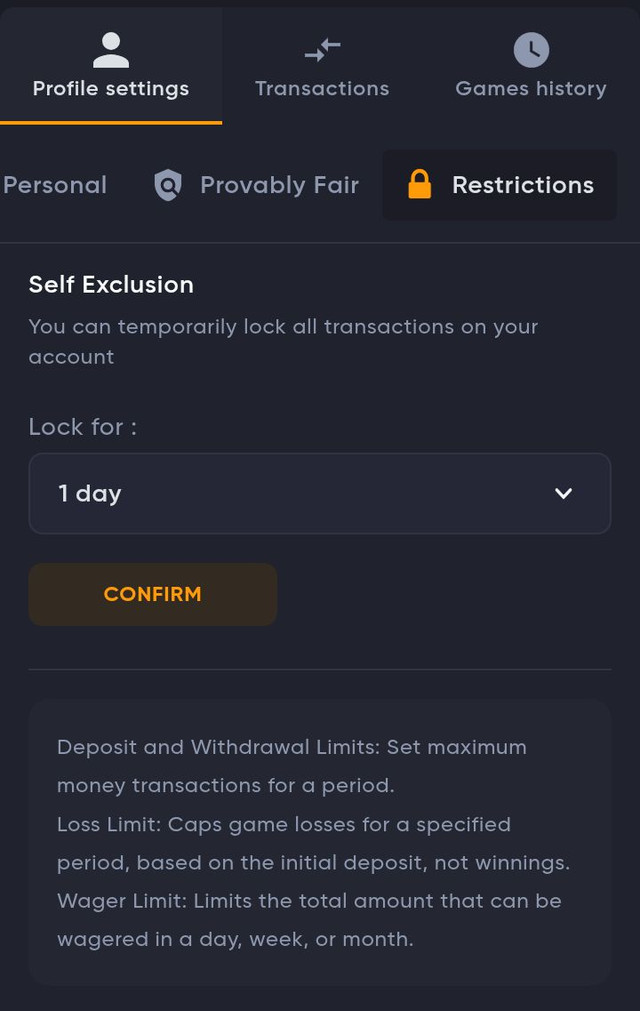Click the "1 day" selected value
The image size is (640, 1011).
pyautogui.click(x=90, y=493)
